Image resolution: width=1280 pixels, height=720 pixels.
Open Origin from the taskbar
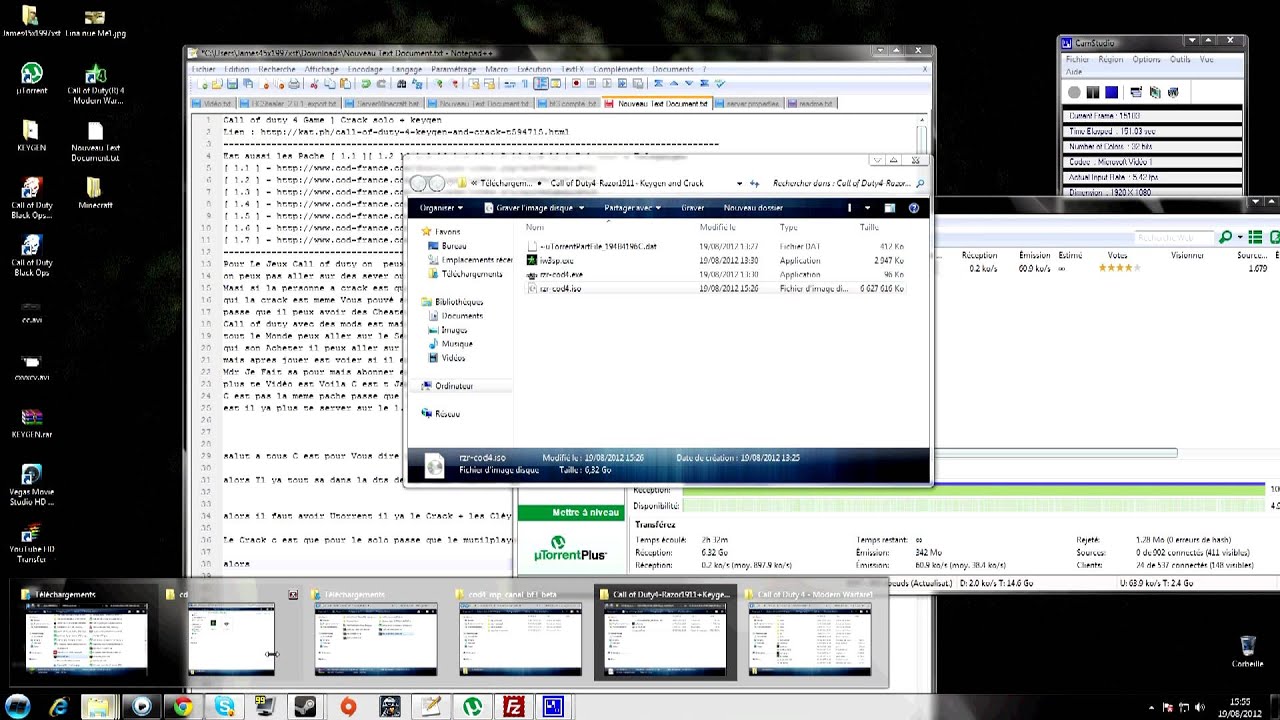click(x=348, y=707)
